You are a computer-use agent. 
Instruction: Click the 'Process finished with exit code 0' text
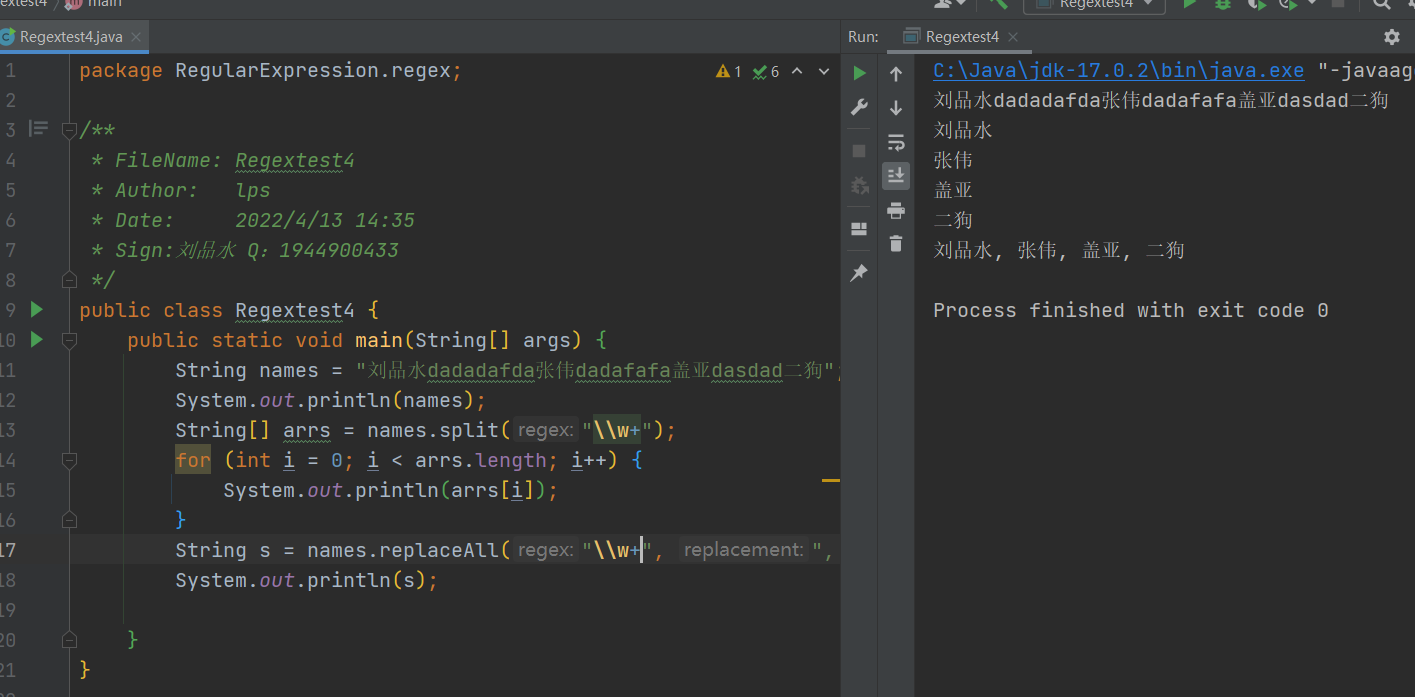(x=1131, y=311)
